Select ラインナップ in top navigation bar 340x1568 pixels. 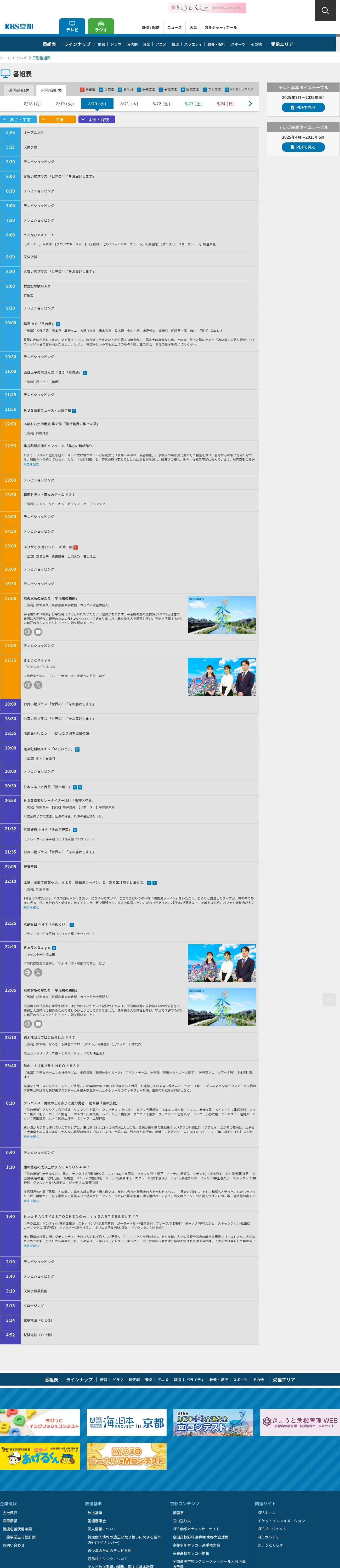click(x=77, y=44)
